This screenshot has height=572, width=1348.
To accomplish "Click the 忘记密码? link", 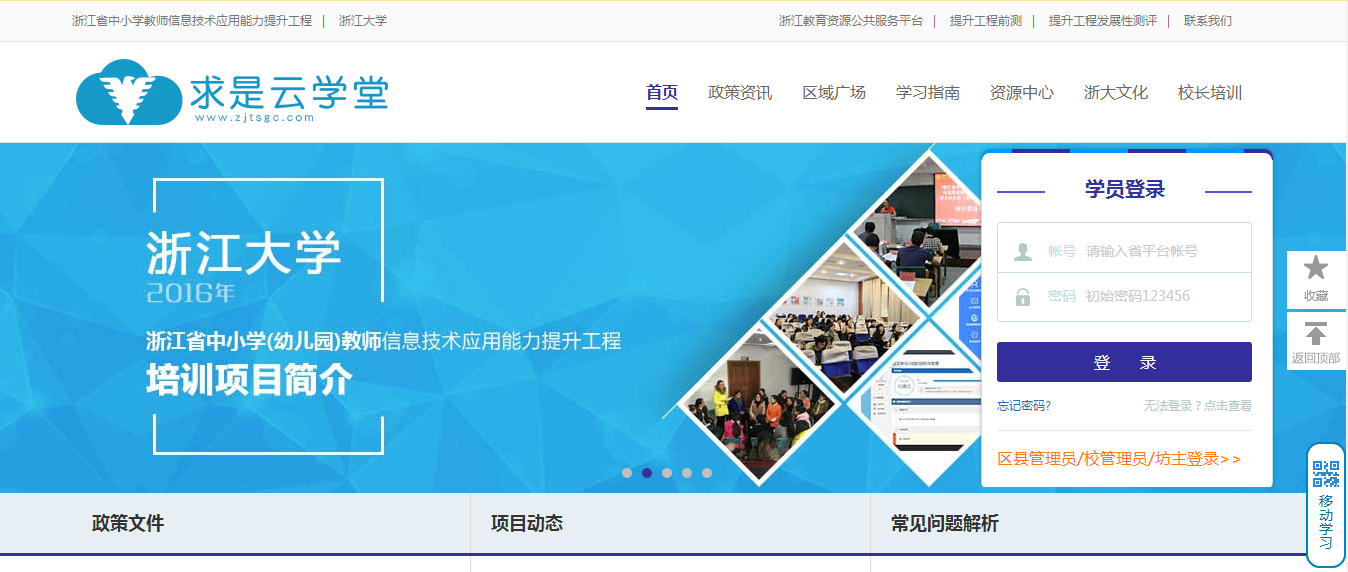I will coord(1024,406).
